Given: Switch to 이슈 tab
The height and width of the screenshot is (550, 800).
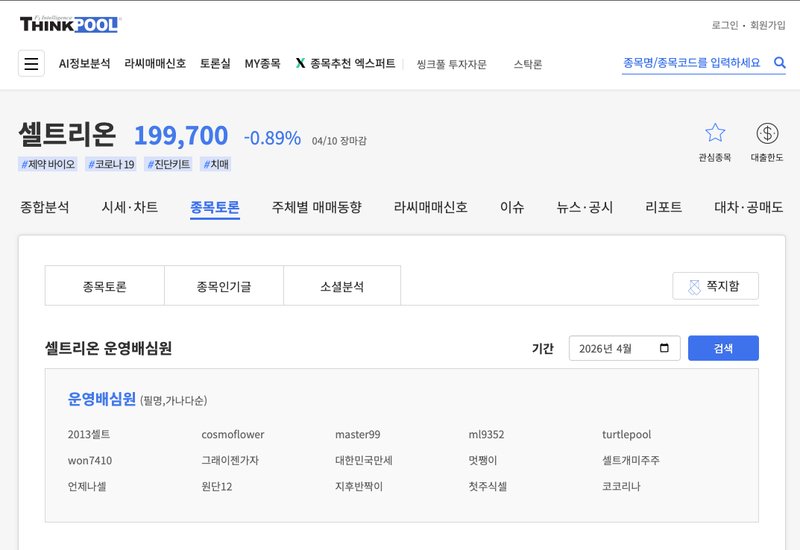Looking at the screenshot, I should coord(512,207).
